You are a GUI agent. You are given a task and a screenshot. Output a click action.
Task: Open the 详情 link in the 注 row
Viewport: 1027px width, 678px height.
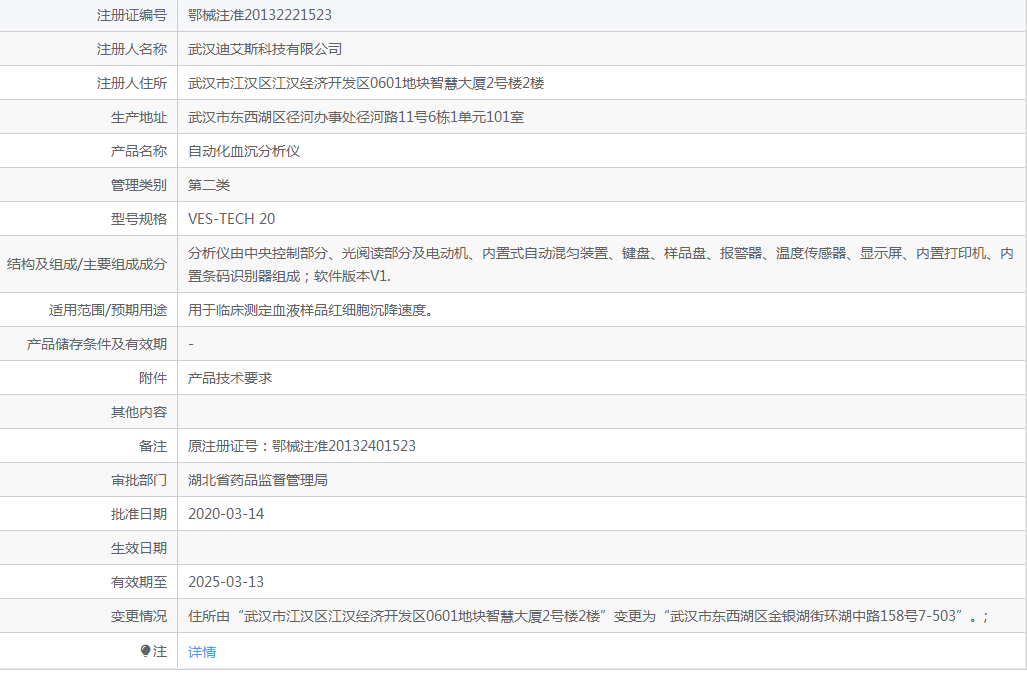click(202, 652)
